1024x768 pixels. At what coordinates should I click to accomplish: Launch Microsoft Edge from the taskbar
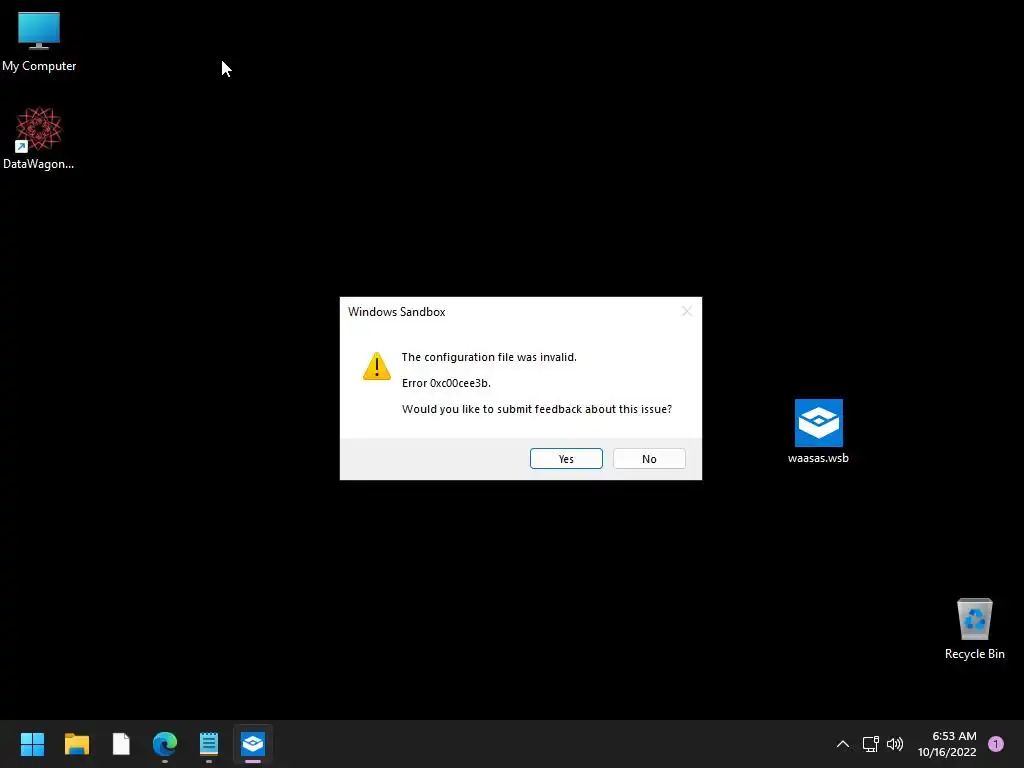click(x=165, y=744)
